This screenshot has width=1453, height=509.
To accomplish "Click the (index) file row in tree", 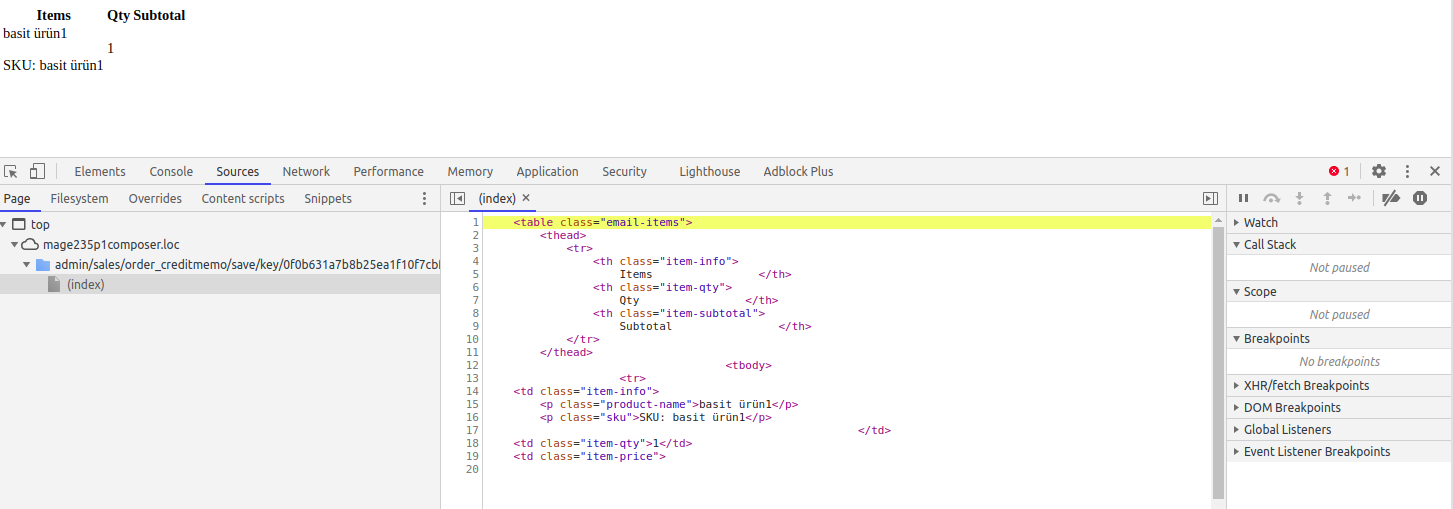I will point(220,284).
